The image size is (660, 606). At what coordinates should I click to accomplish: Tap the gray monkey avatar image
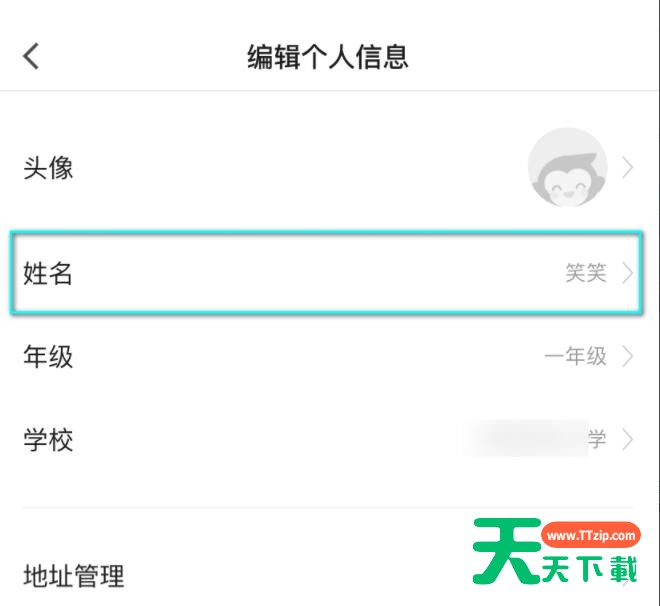[567, 167]
